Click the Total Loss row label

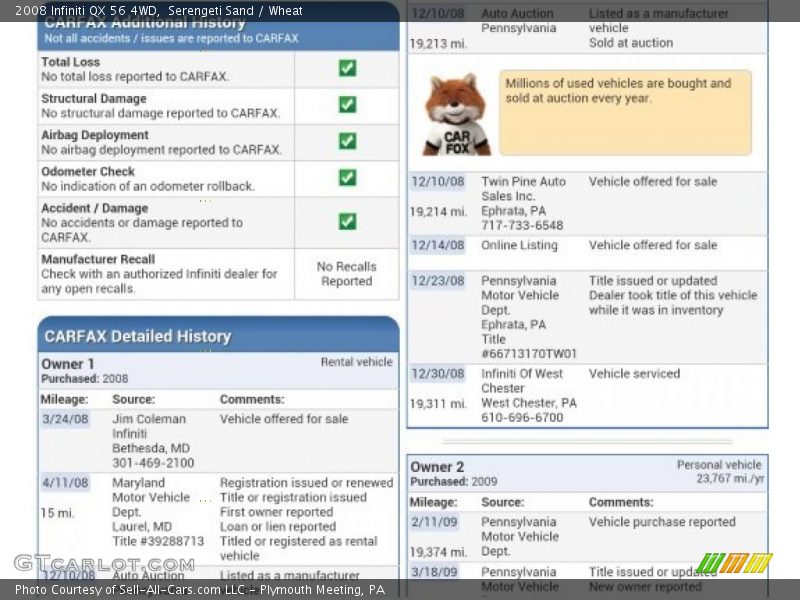click(70, 62)
